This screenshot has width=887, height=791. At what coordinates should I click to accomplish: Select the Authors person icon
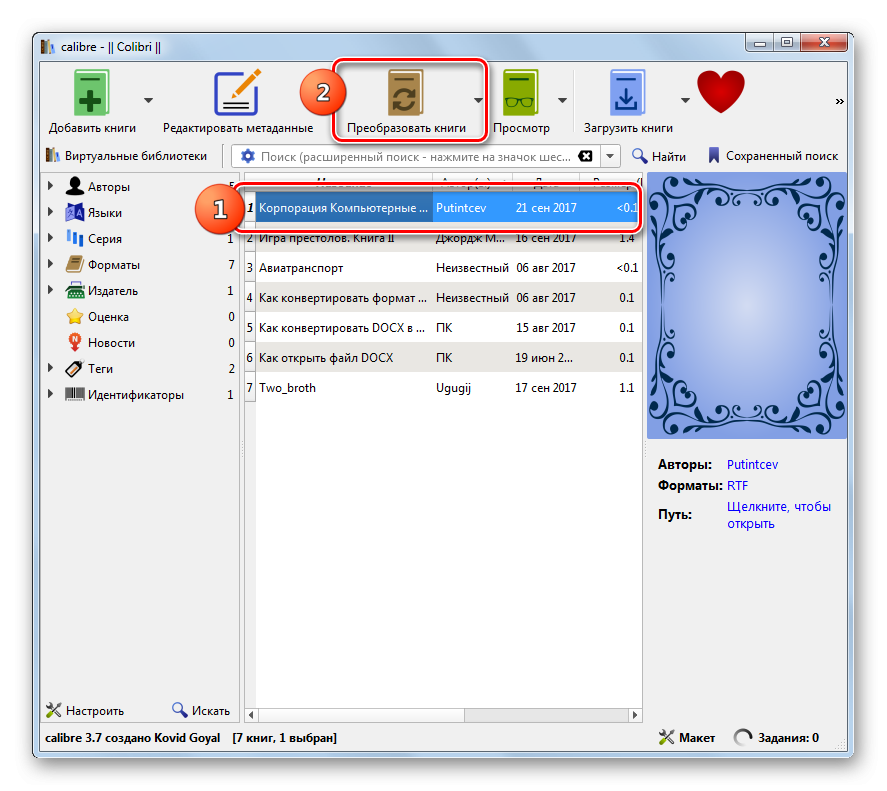75,186
